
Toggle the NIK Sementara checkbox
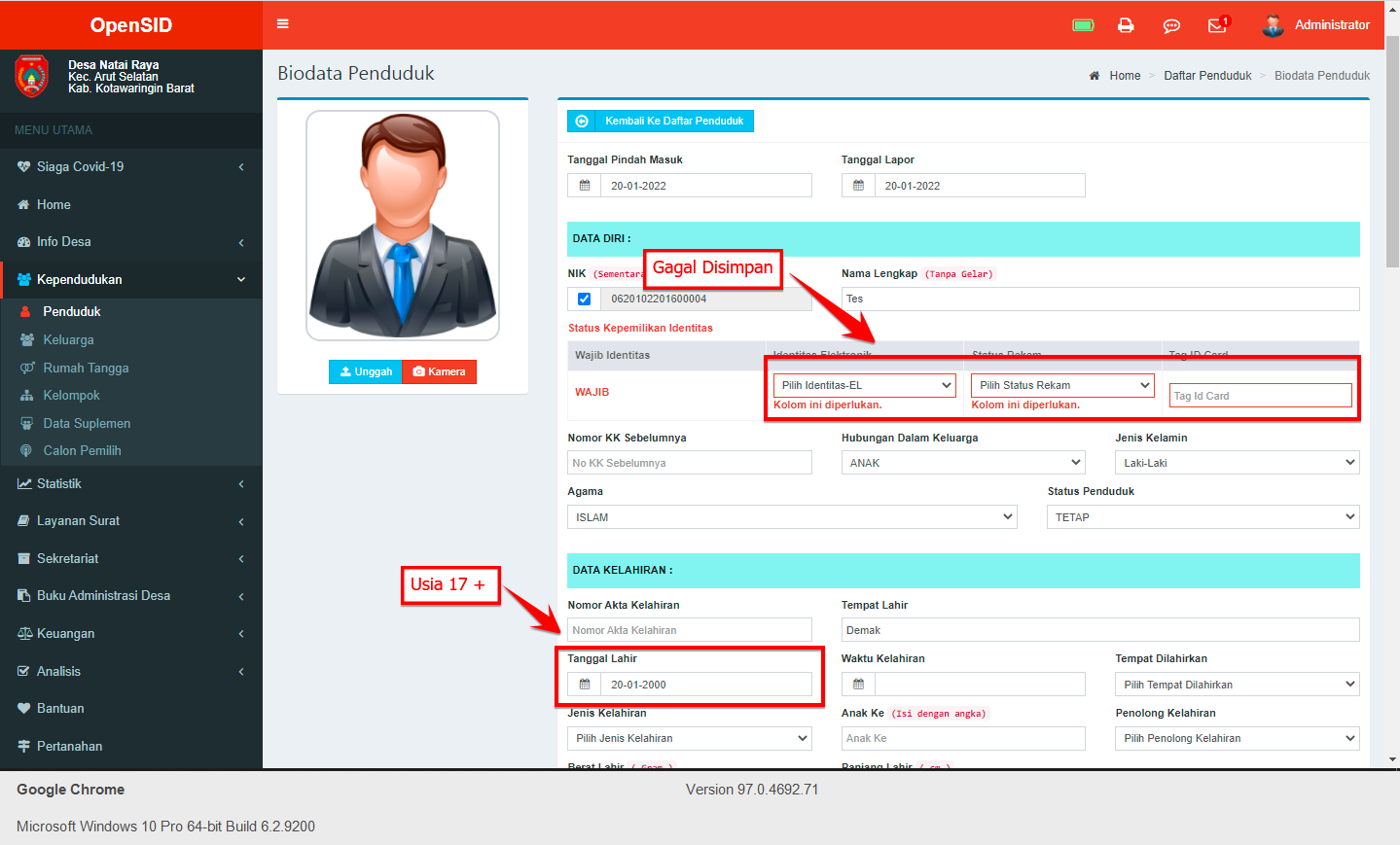click(x=584, y=299)
